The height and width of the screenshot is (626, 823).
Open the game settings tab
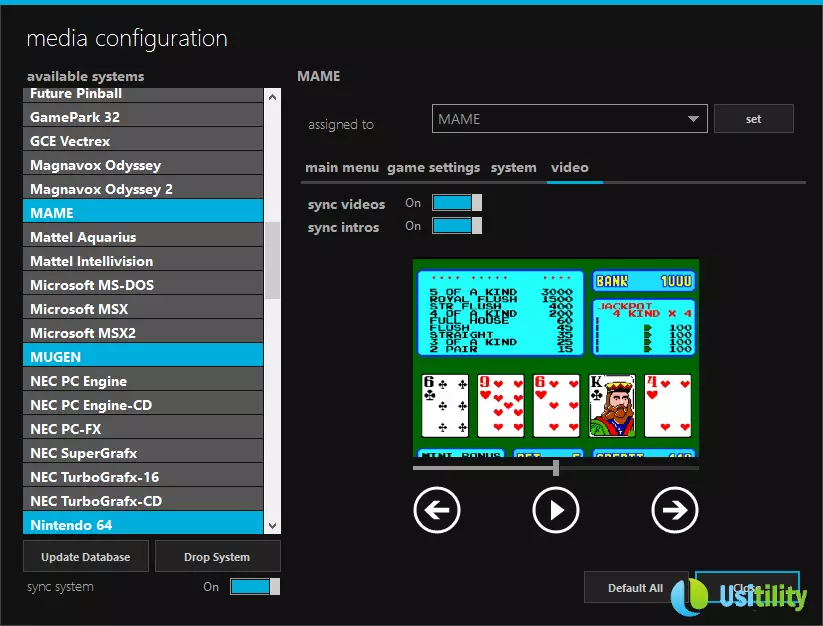point(433,168)
